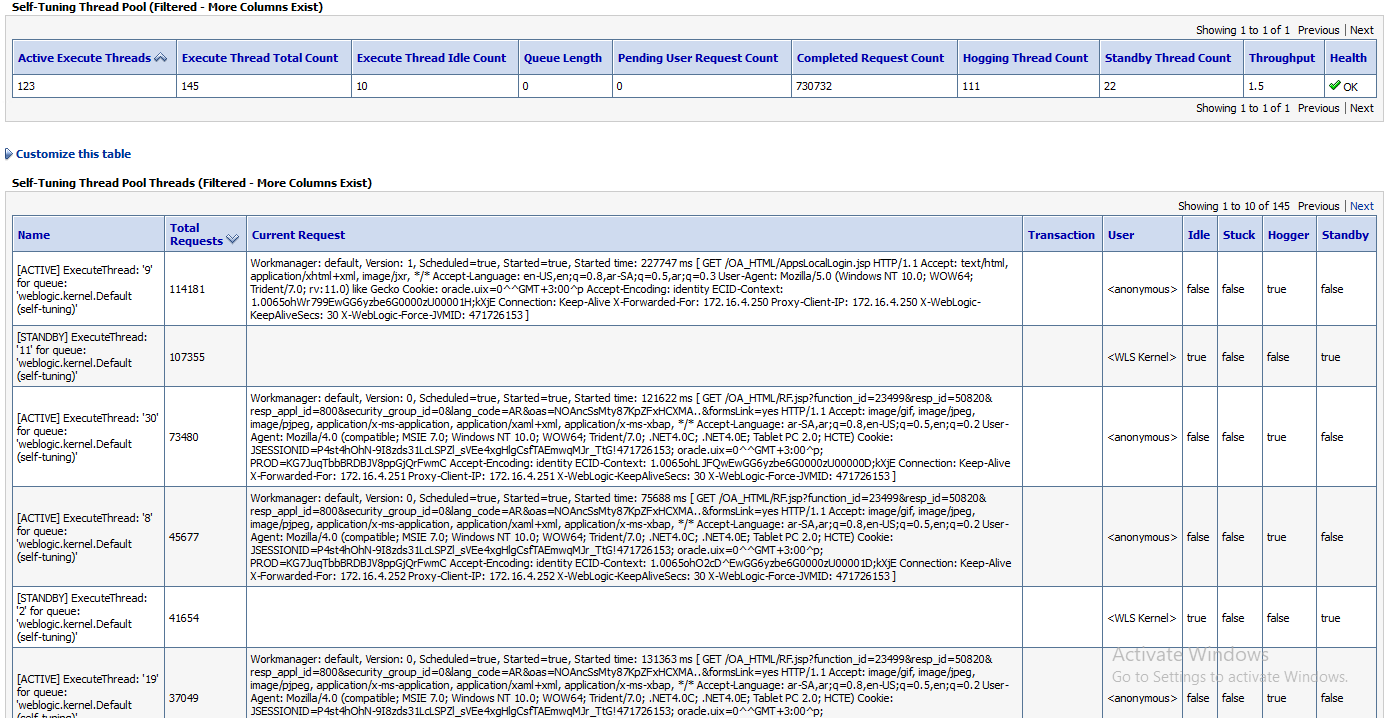The image size is (1391, 718).
Task: Expand the Customize this table arrow
Action: click(9, 154)
